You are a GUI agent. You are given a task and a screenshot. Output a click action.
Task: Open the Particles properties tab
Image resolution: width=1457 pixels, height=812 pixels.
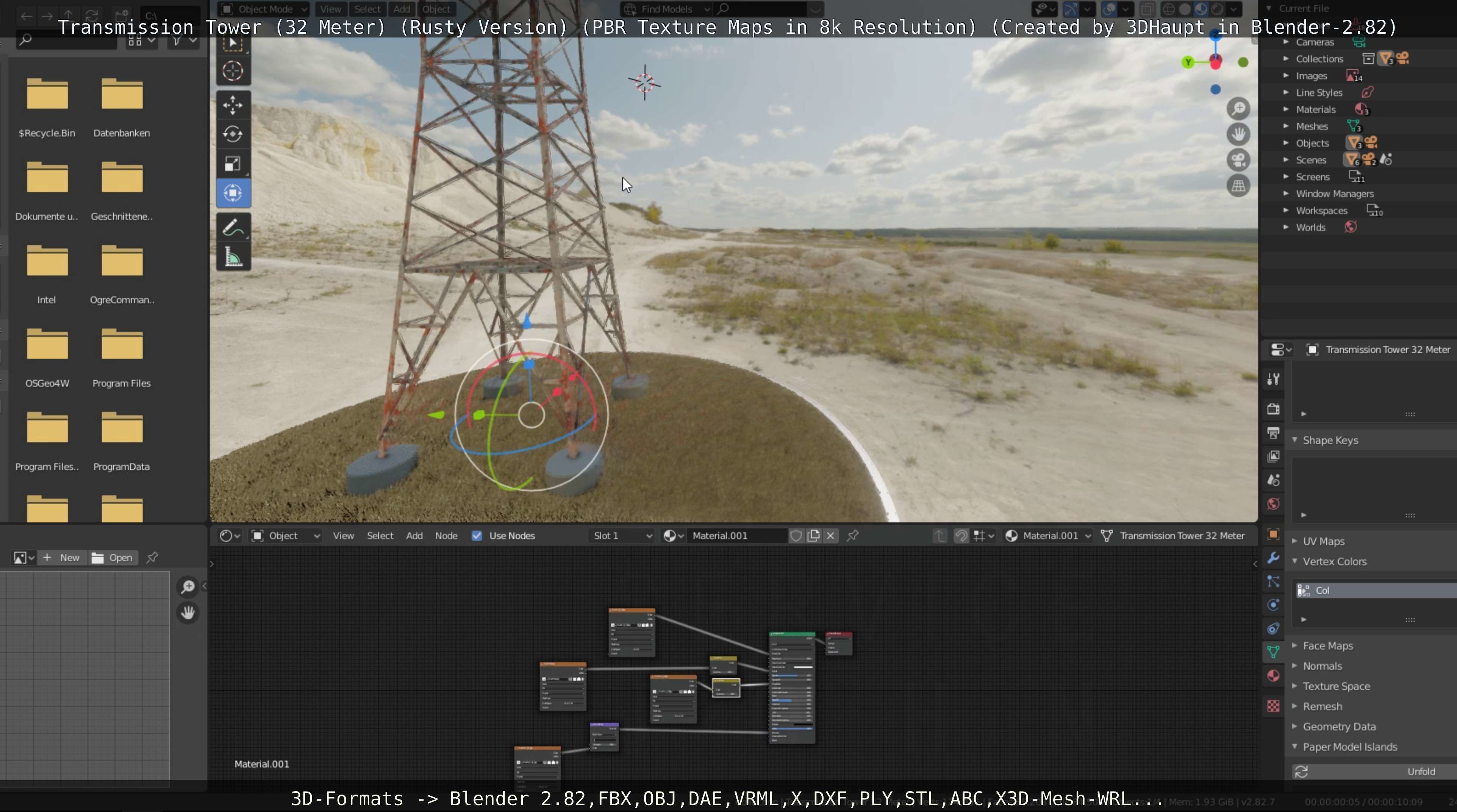coord(1273,581)
